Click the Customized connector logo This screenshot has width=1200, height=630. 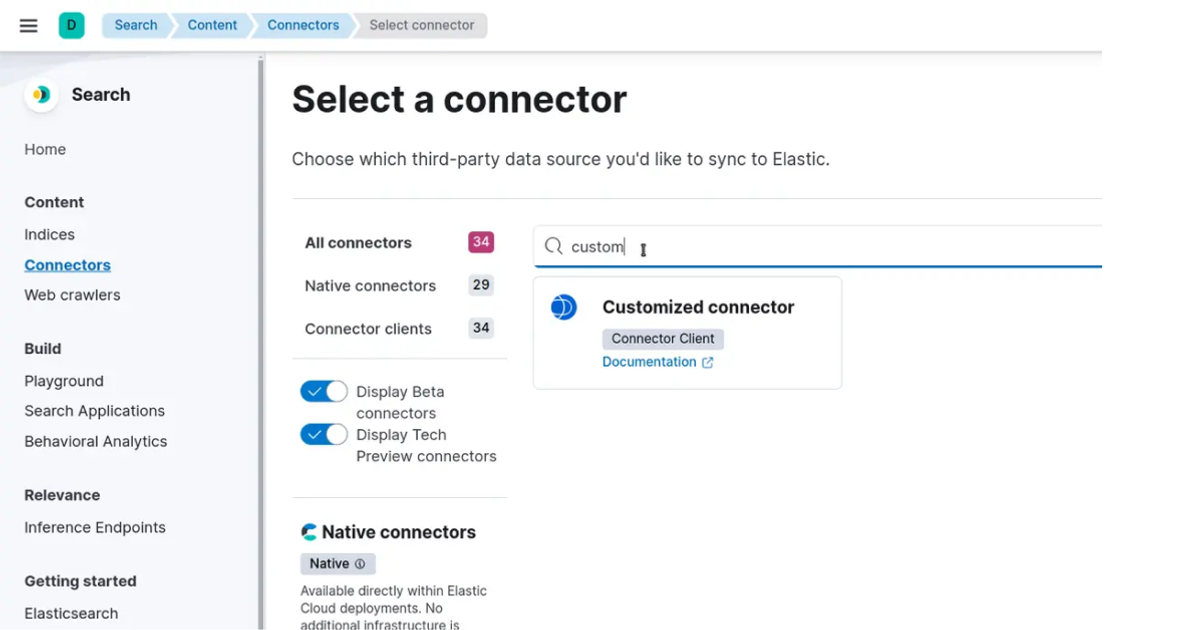point(563,307)
